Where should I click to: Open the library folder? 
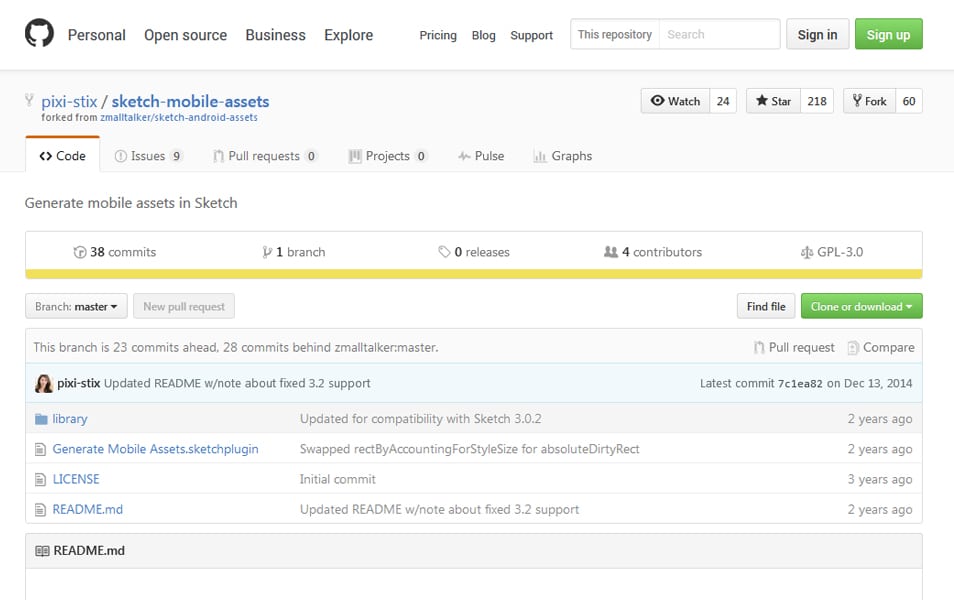click(x=70, y=419)
